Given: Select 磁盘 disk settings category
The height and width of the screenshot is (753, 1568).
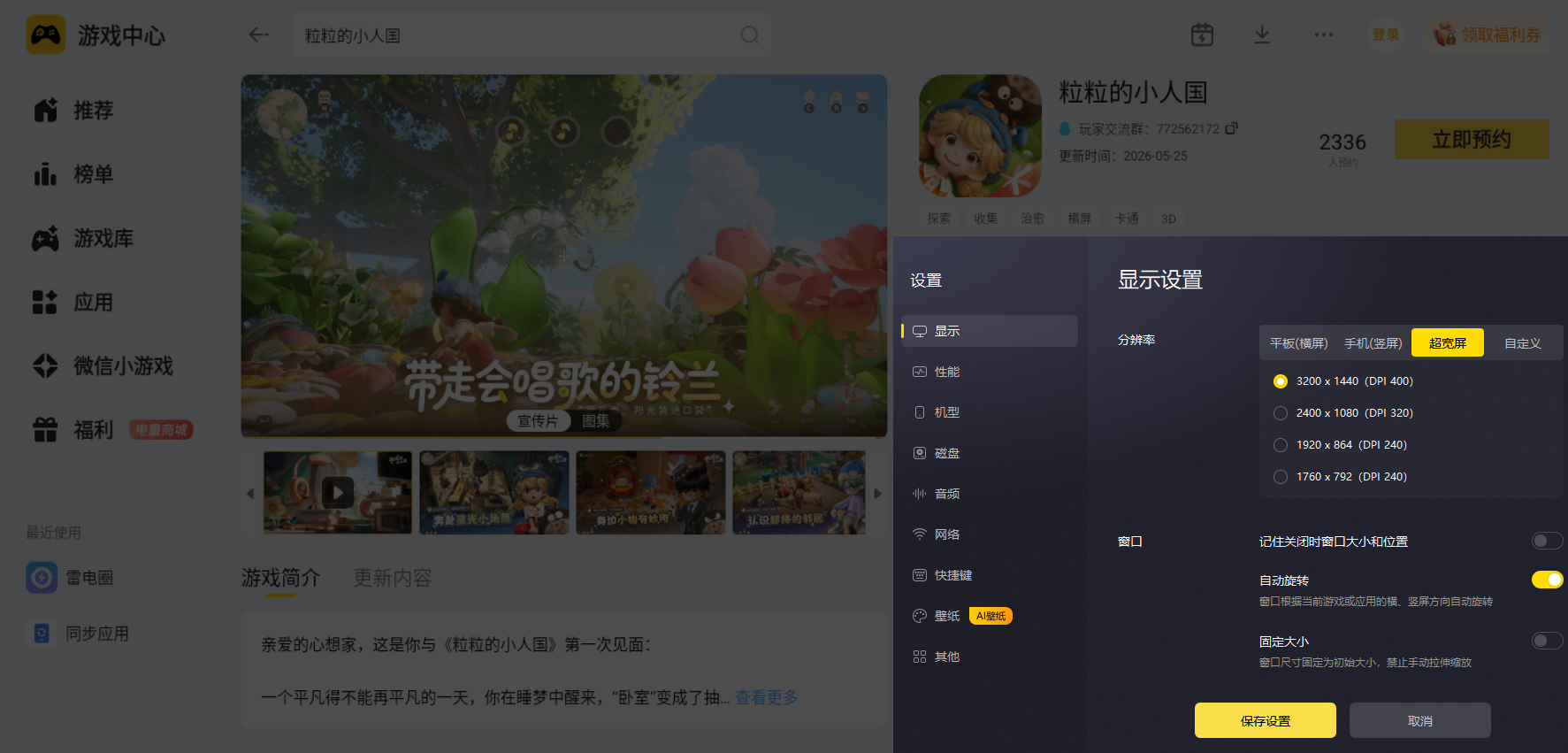Looking at the screenshot, I should [990, 453].
